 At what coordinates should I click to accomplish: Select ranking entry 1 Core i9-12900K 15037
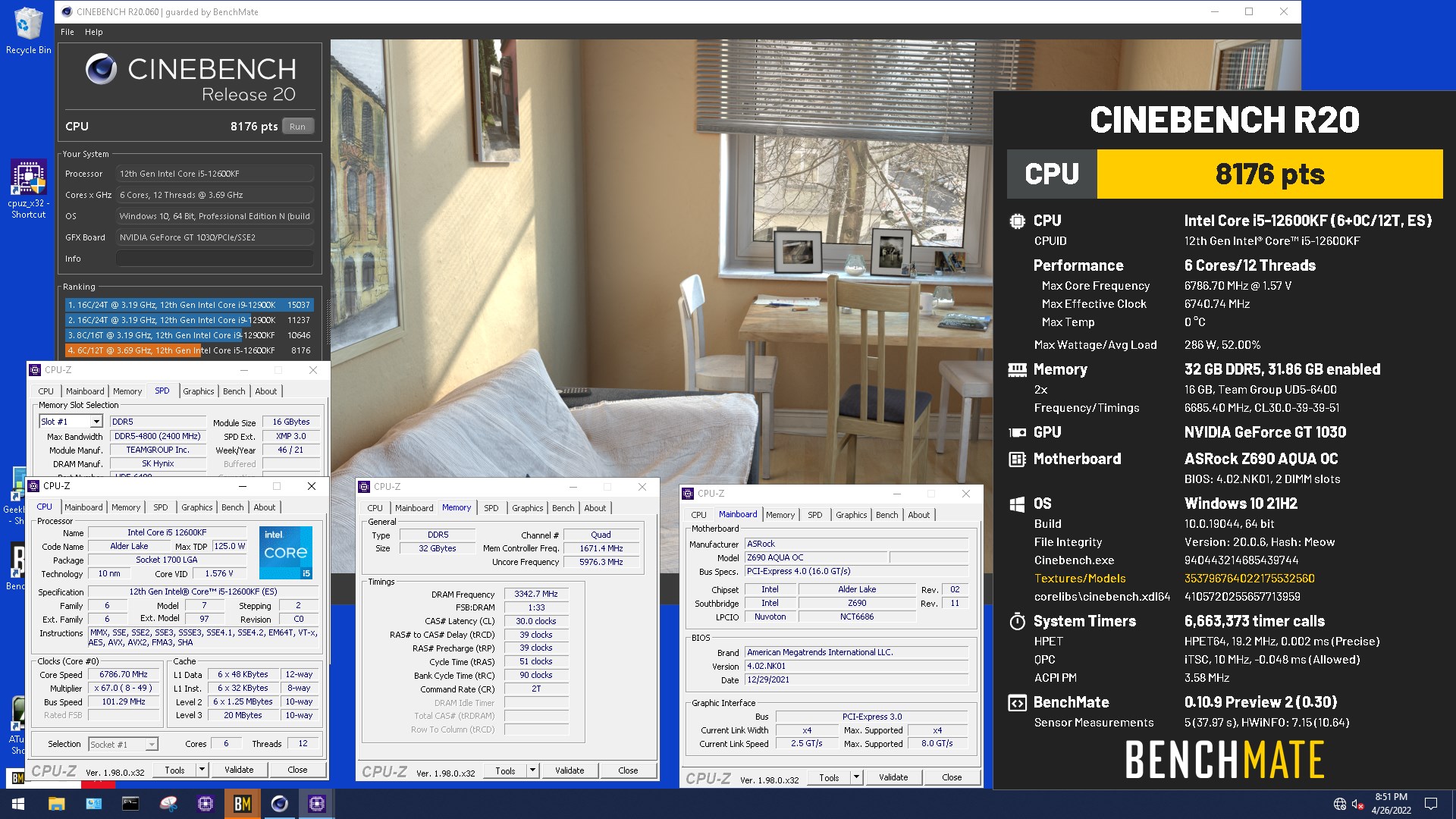click(x=189, y=305)
